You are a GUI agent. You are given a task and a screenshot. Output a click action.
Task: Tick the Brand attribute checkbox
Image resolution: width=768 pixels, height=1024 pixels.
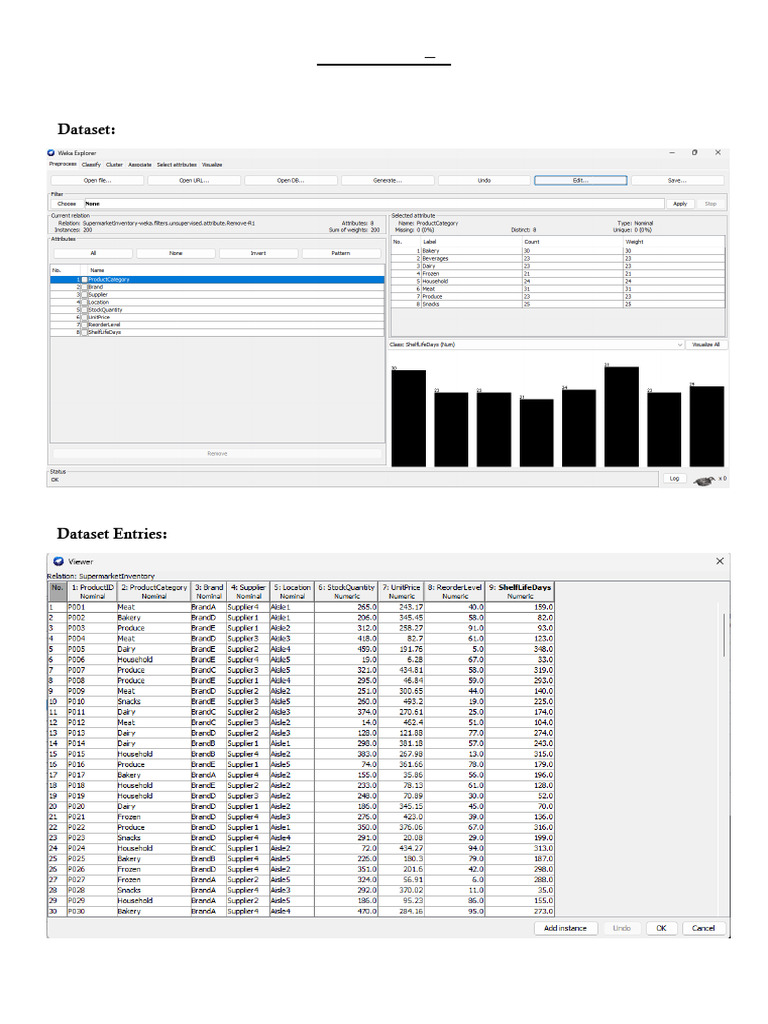84,287
